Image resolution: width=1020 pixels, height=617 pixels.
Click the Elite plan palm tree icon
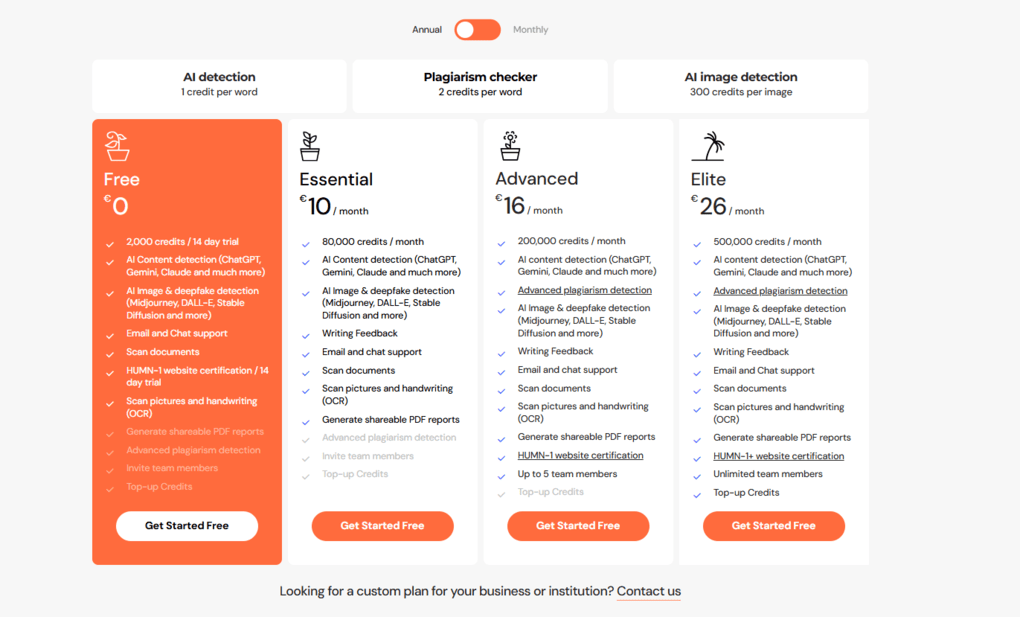[x=708, y=146]
